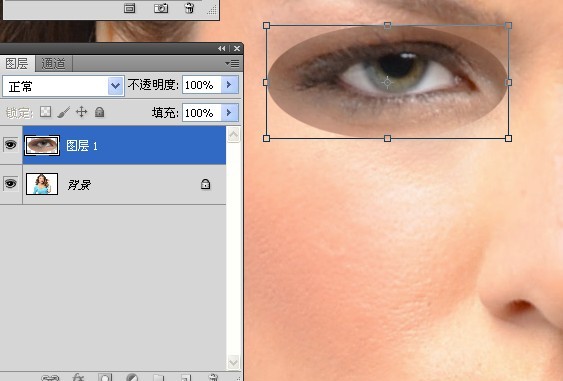Add a layer mask
The height and width of the screenshot is (381, 563).
pos(105,377)
